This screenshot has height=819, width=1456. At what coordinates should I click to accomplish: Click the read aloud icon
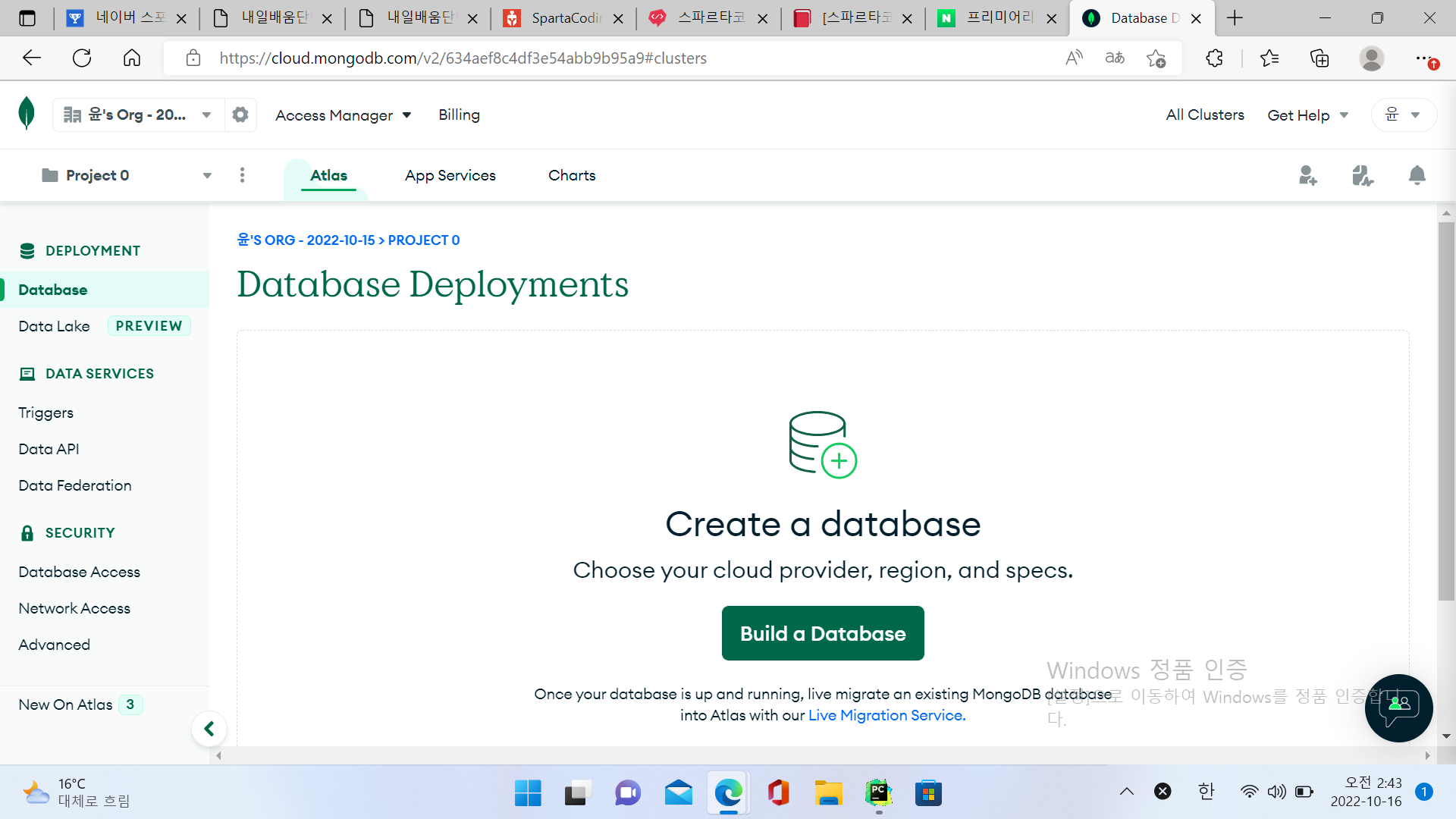(1074, 58)
